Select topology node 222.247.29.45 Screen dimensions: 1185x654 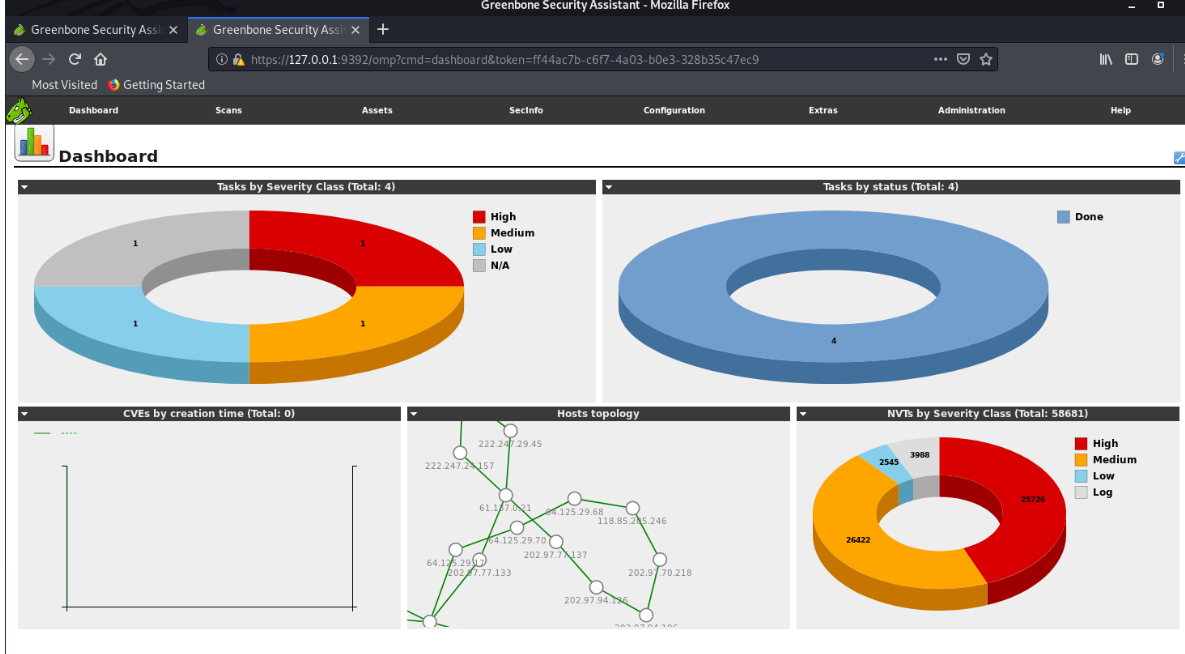(510, 431)
